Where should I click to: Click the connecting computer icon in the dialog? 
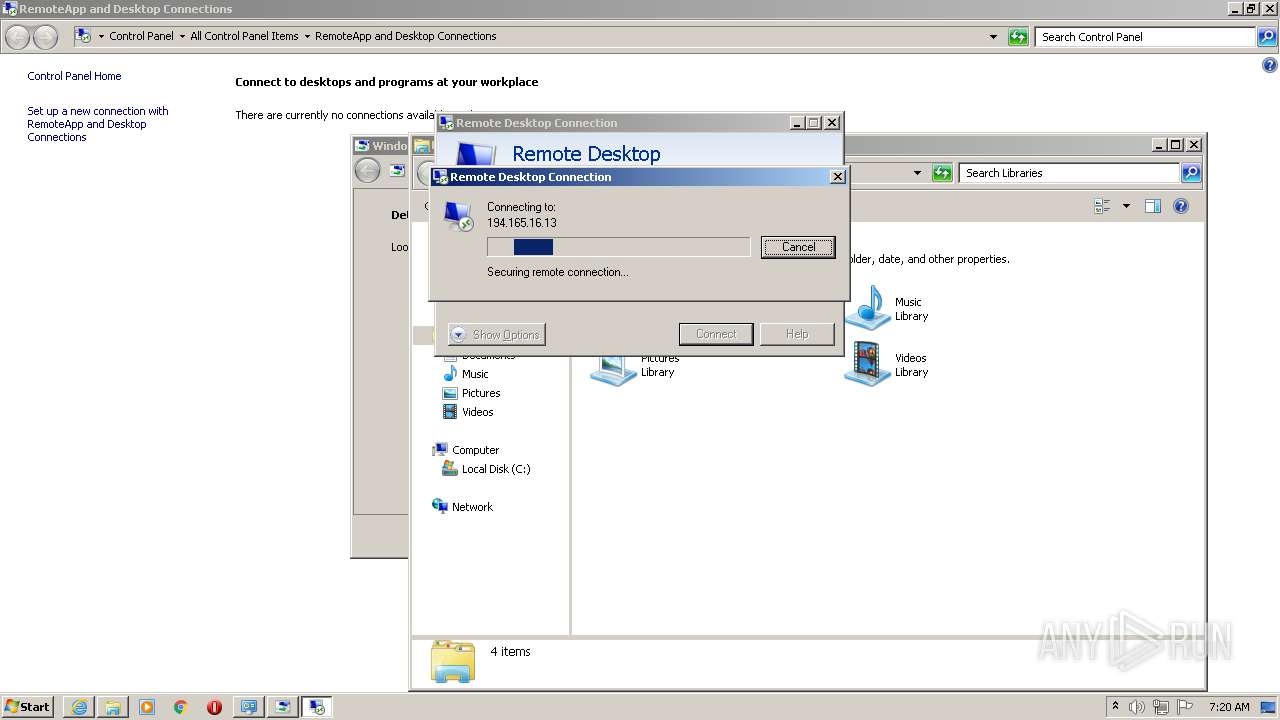coord(458,216)
